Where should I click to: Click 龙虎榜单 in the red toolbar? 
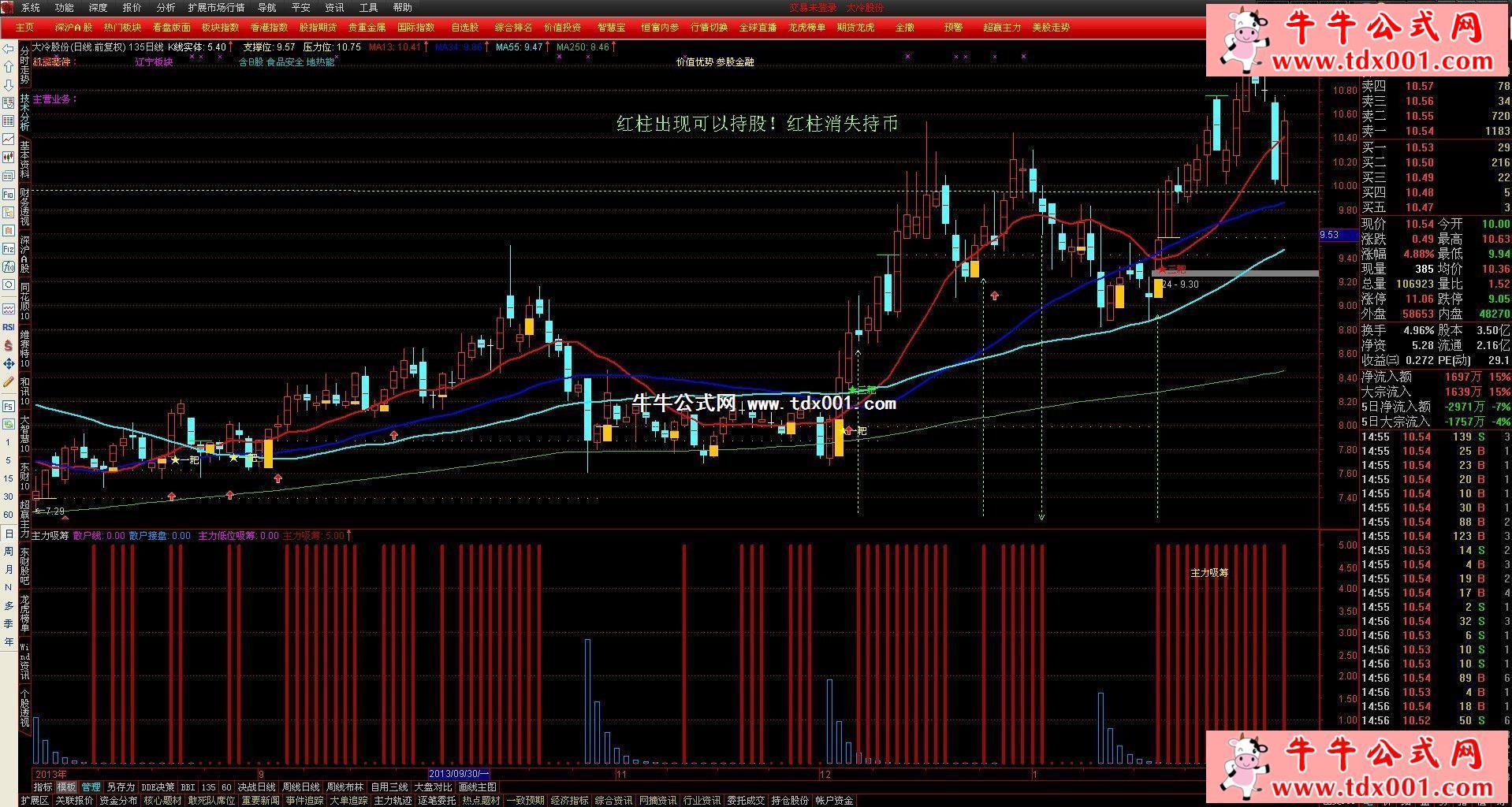click(806, 27)
